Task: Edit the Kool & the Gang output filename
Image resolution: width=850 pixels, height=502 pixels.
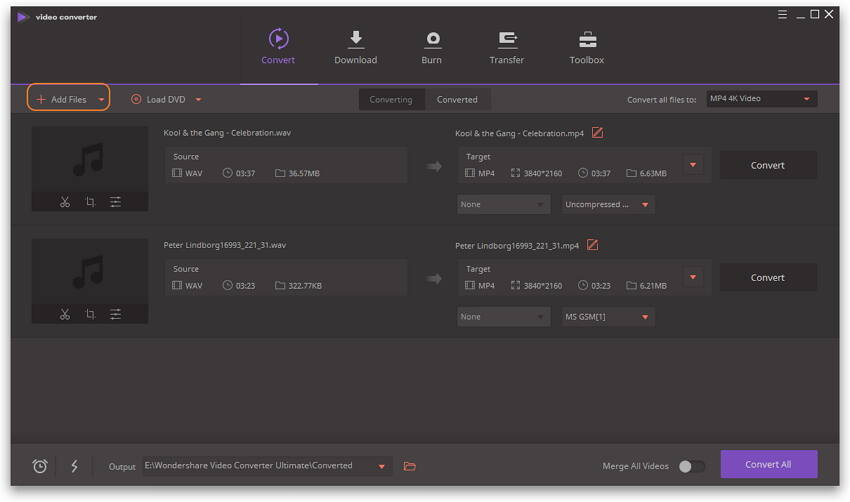Action: (597, 133)
